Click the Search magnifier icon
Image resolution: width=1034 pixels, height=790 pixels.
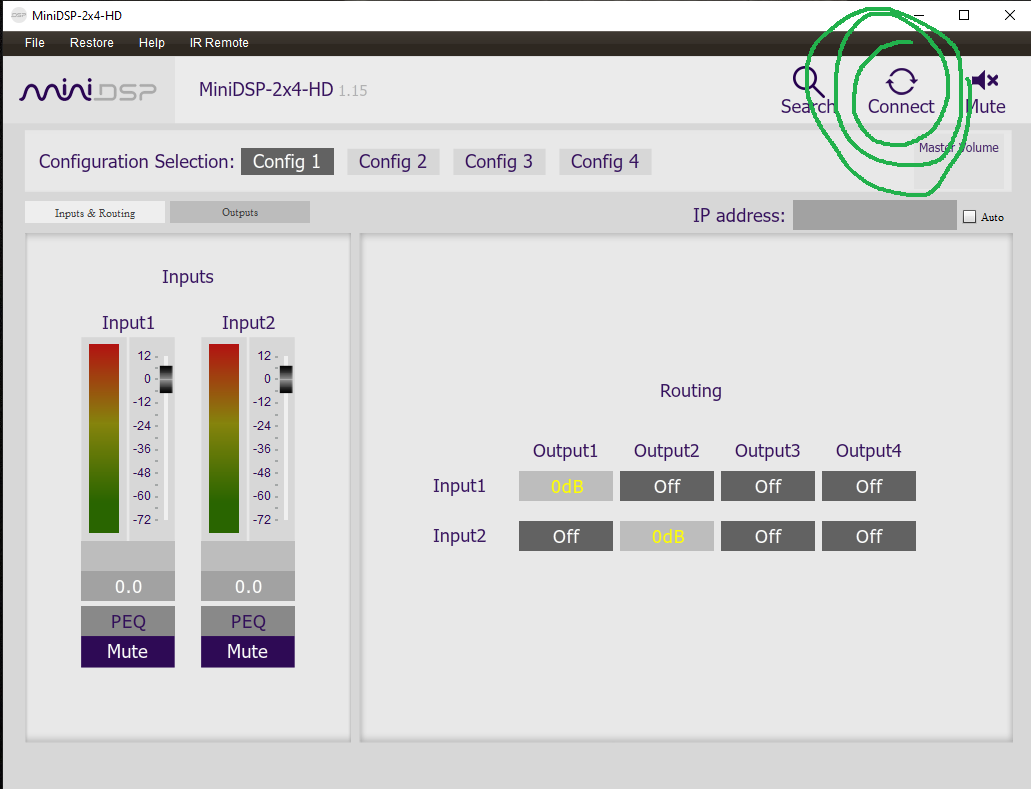tap(808, 82)
